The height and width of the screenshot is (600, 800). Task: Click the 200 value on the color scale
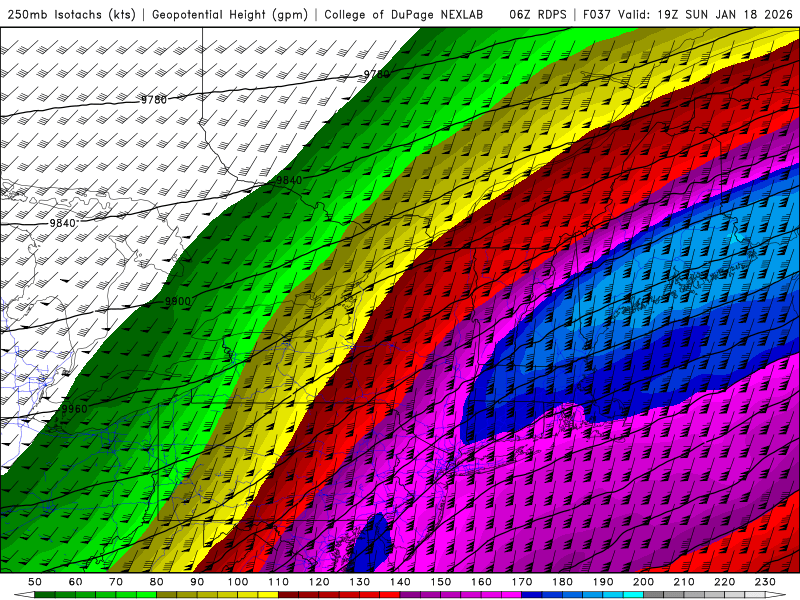coord(644,582)
